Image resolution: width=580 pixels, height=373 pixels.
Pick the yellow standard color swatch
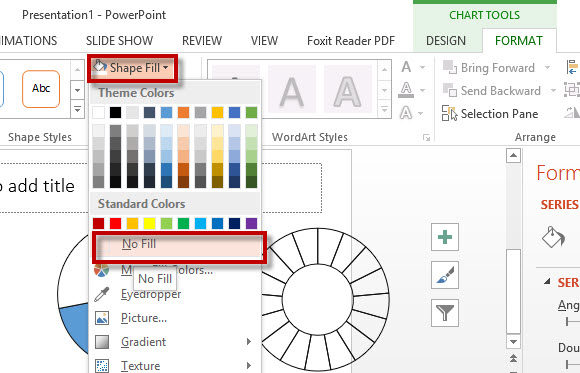click(149, 224)
